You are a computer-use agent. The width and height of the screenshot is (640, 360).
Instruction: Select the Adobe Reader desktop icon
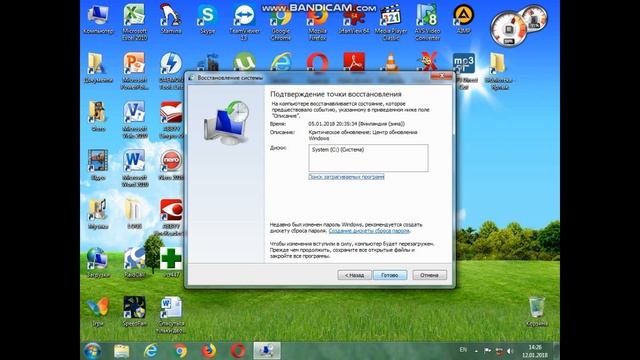[x=354, y=62]
